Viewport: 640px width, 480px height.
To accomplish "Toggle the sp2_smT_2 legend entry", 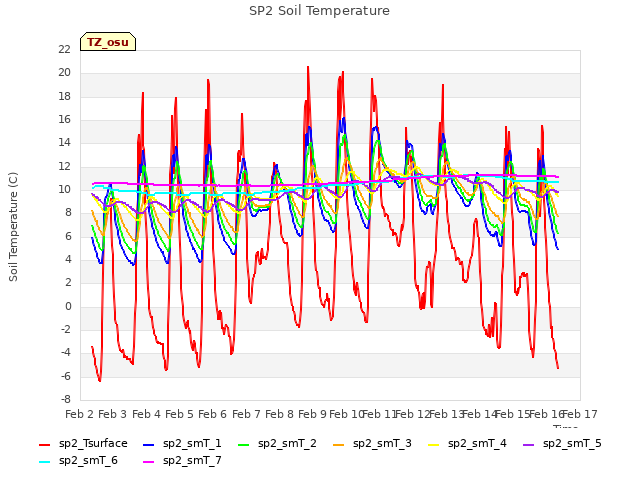I will tap(278, 444).
